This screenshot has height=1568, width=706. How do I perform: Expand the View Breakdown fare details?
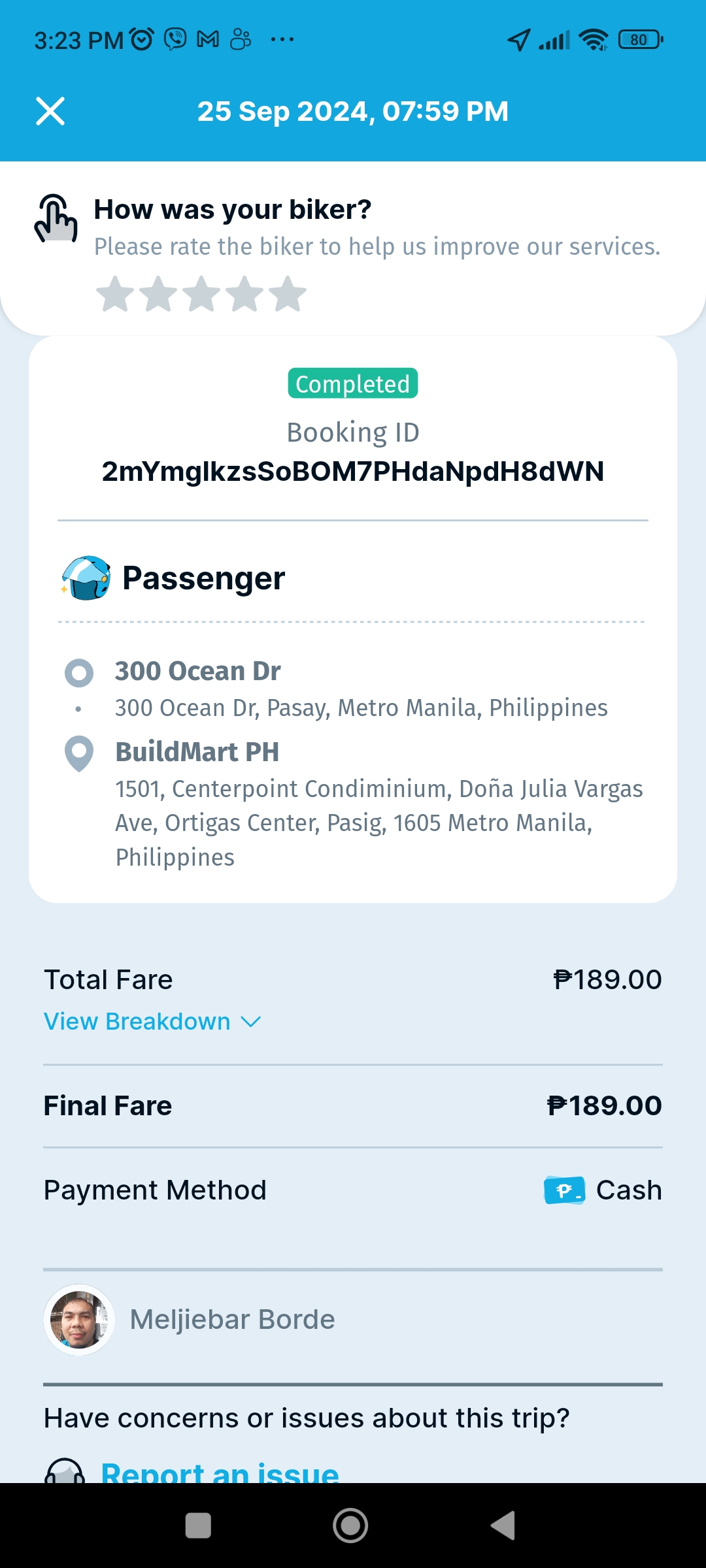tap(137, 1021)
